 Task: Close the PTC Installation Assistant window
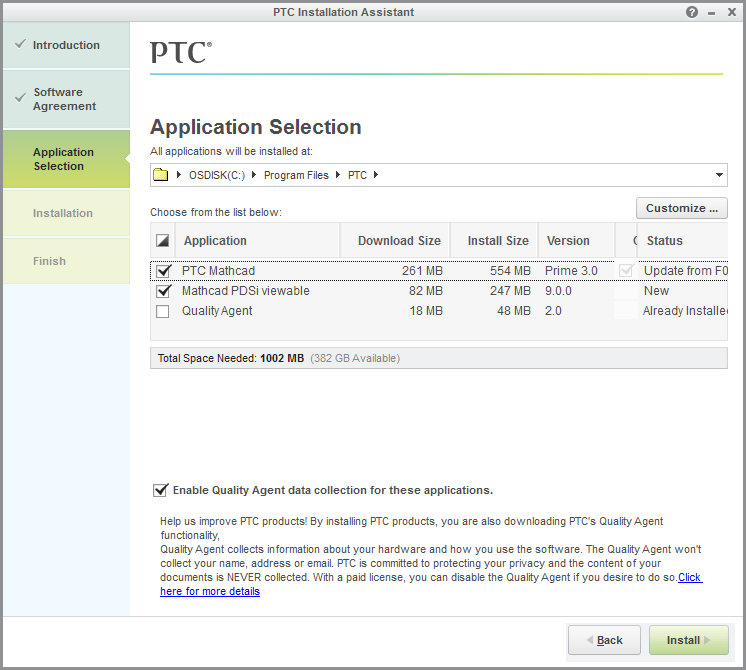[732, 12]
